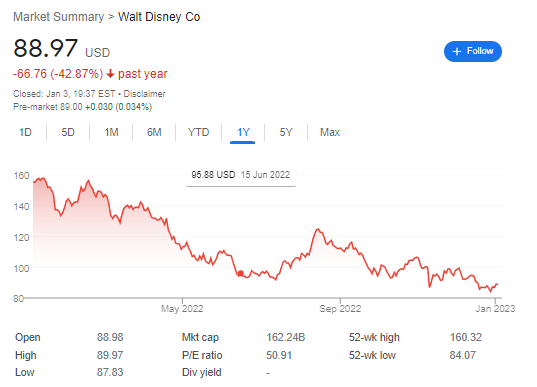Click the red data point on chart
The width and height of the screenshot is (537, 387).
(241, 273)
